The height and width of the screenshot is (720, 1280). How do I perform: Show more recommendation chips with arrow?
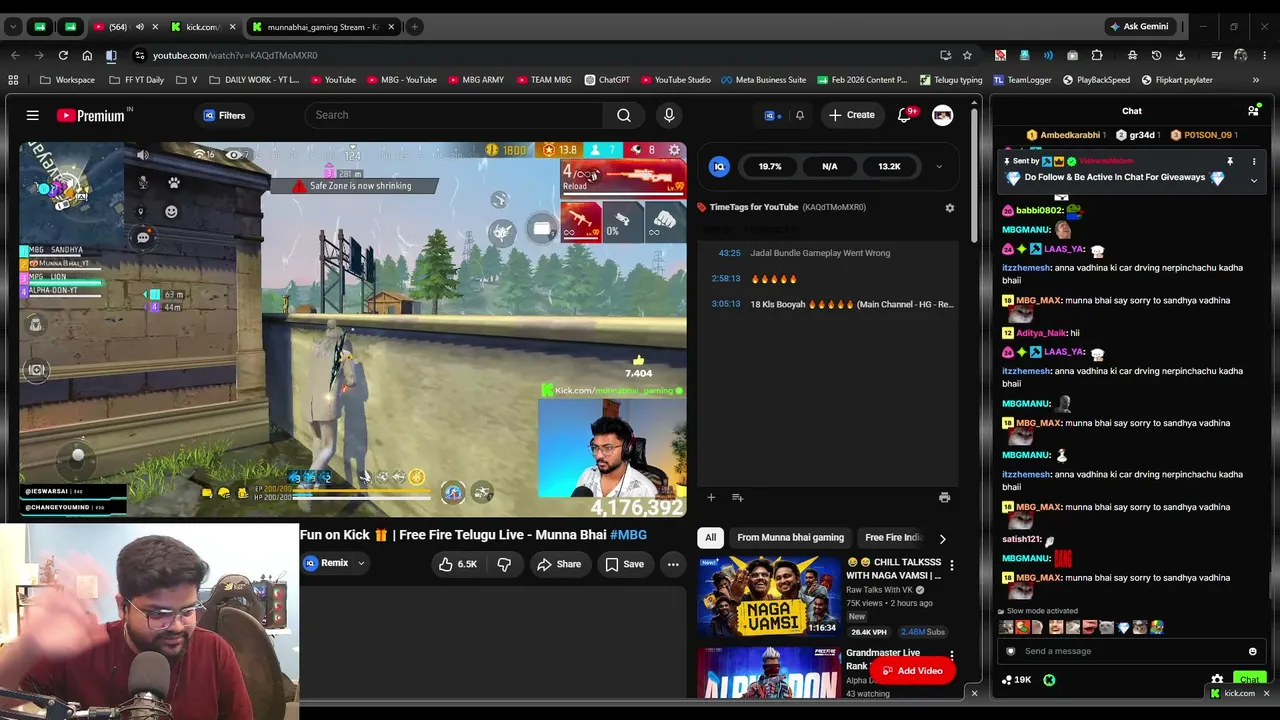click(942, 538)
